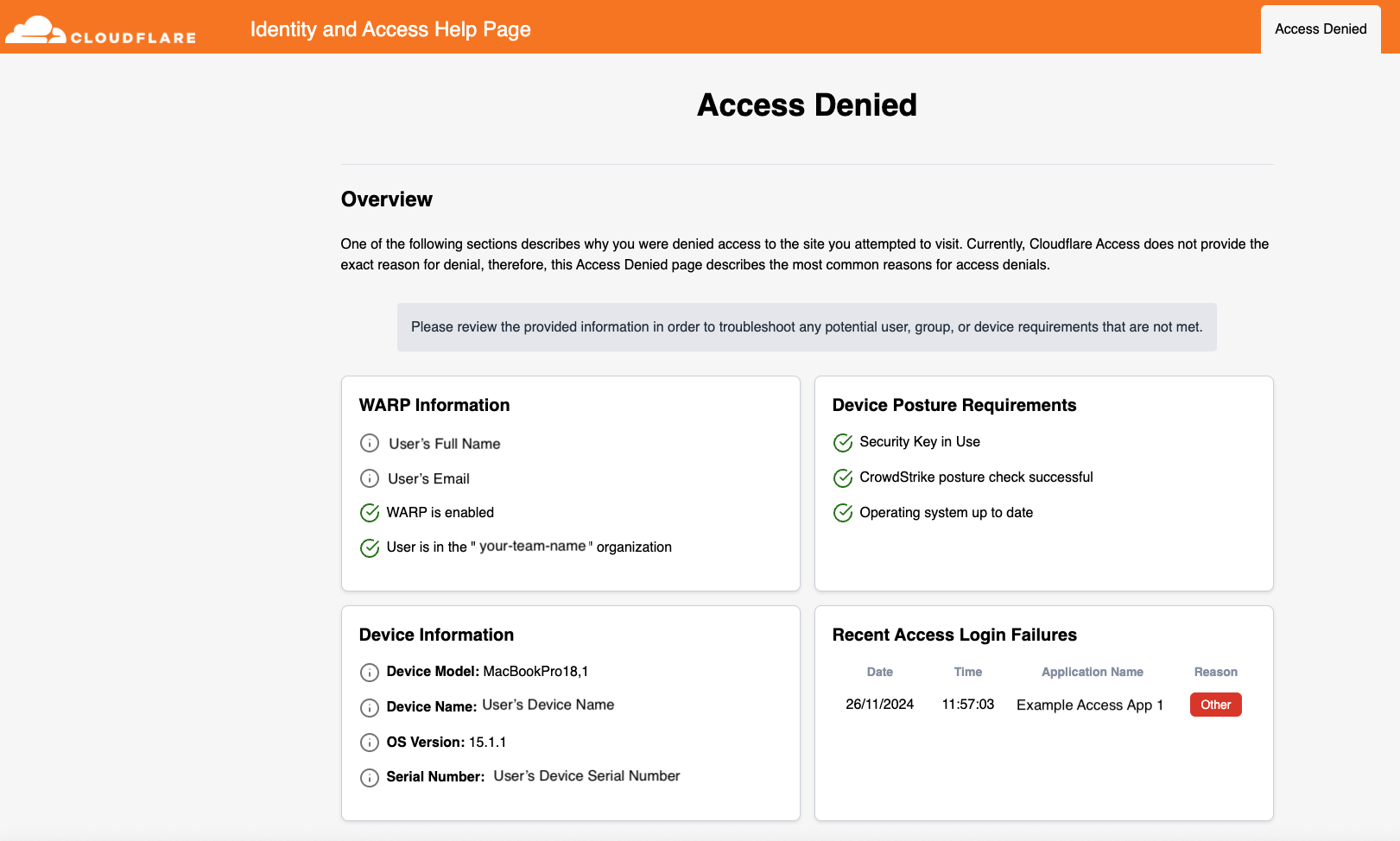
Task: Select the Application Name column header
Action: 1092,672
